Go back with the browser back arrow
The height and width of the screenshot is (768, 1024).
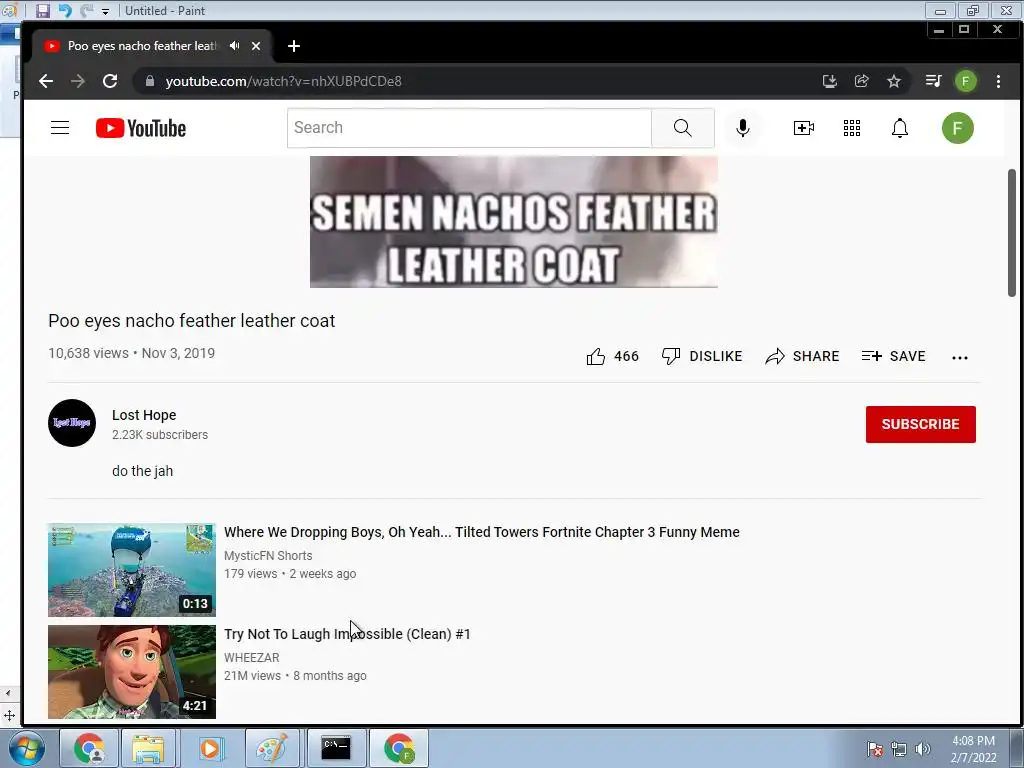click(x=46, y=81)
